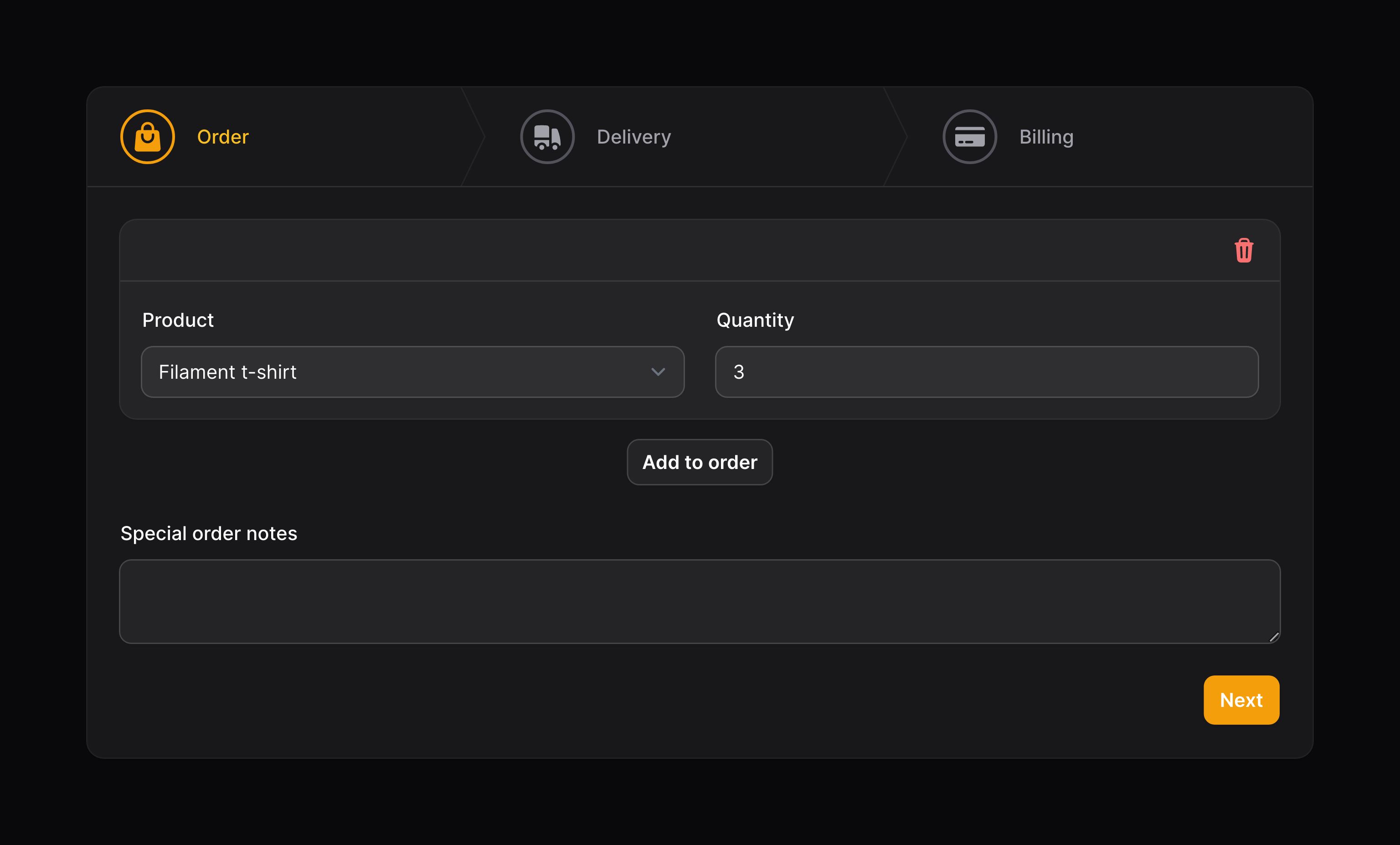Screen dimensions: 1400x845
Task: Click the Delivery truck icon
Action: click(x=547, y=137)
